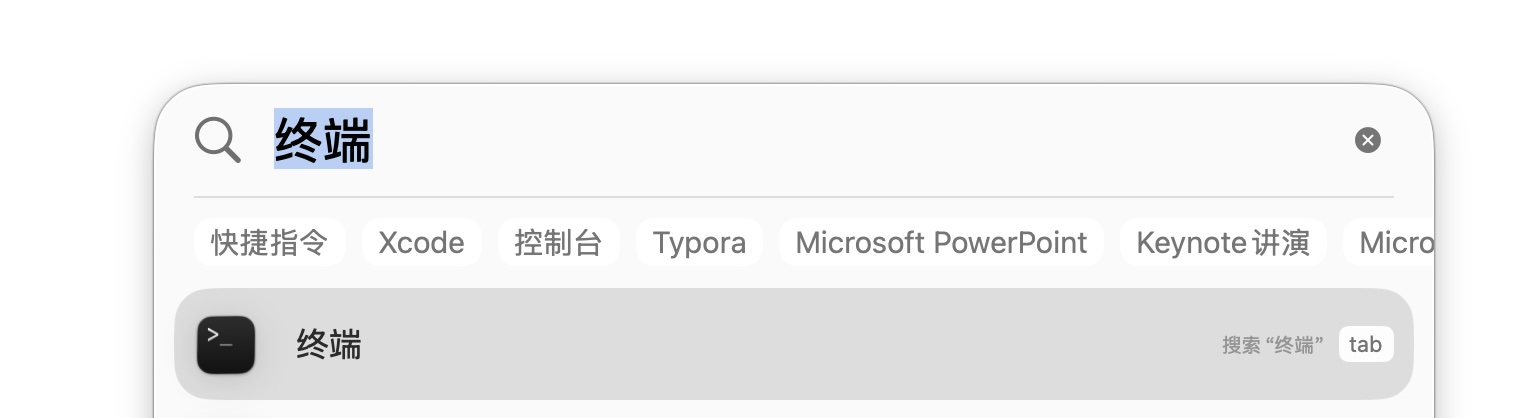Click the 搜索“终端” hint text
1533x418 pixels.
pyautogui.click(x=1273, y=345)
